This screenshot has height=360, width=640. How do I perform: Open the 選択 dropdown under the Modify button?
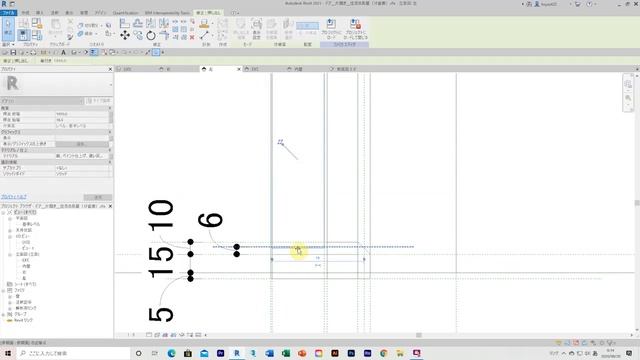(x=8, y=44)
